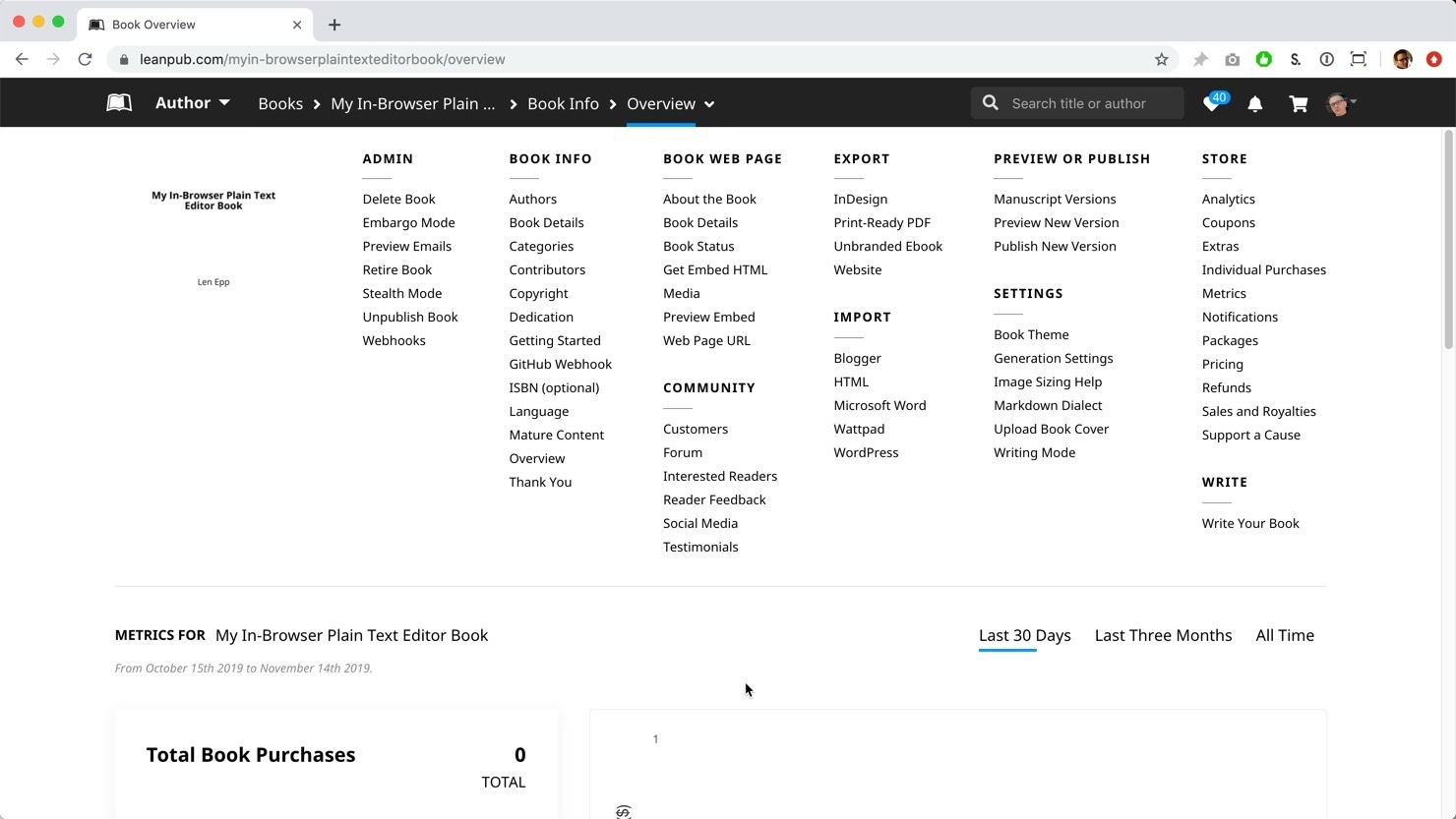Click the Write Your Book link
The height and width of the screenshot is (819, 1456).
(1250, 523)
